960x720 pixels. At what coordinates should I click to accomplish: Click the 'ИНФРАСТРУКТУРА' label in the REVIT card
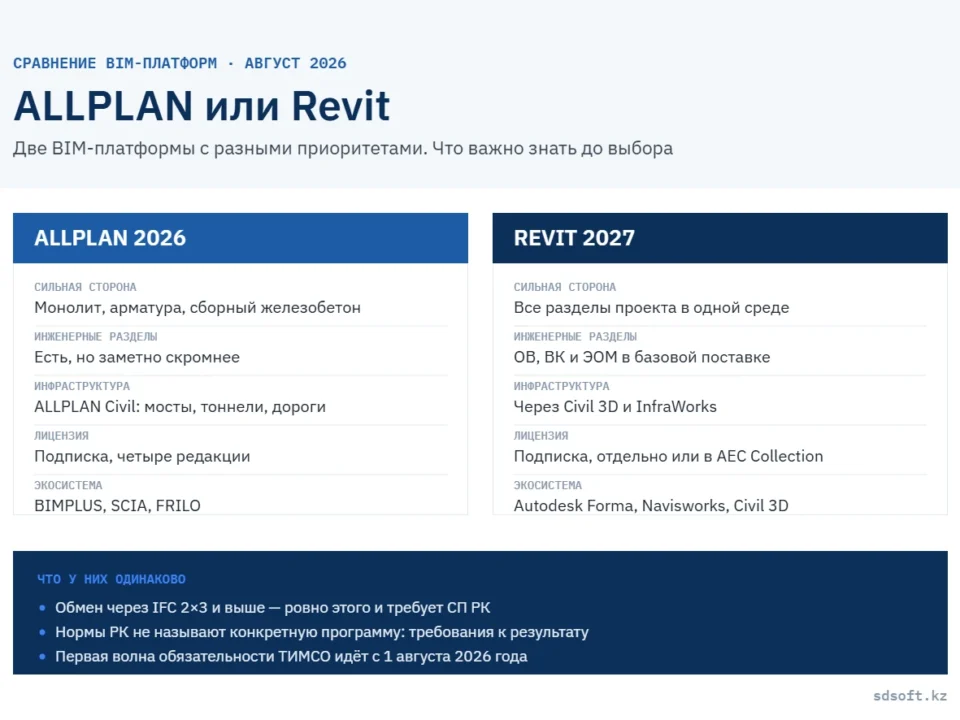(561, 386)
